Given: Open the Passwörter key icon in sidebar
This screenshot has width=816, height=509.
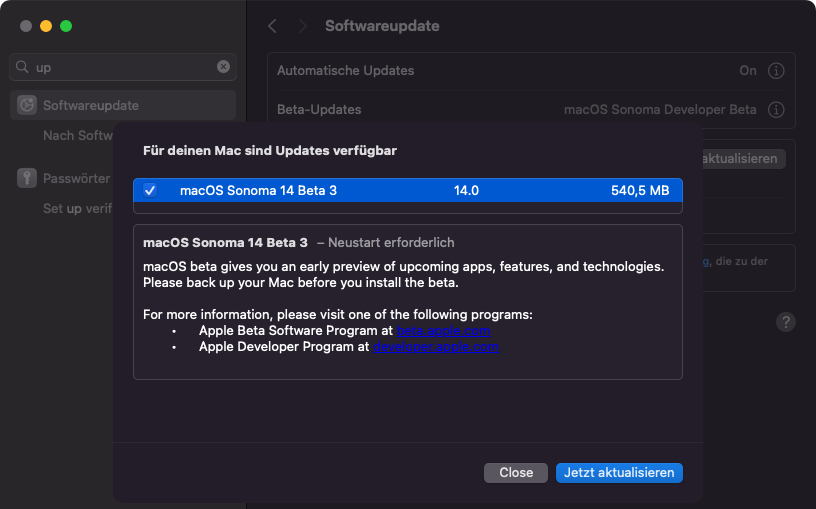Looking at the screenshot, I should pos(27,178).
